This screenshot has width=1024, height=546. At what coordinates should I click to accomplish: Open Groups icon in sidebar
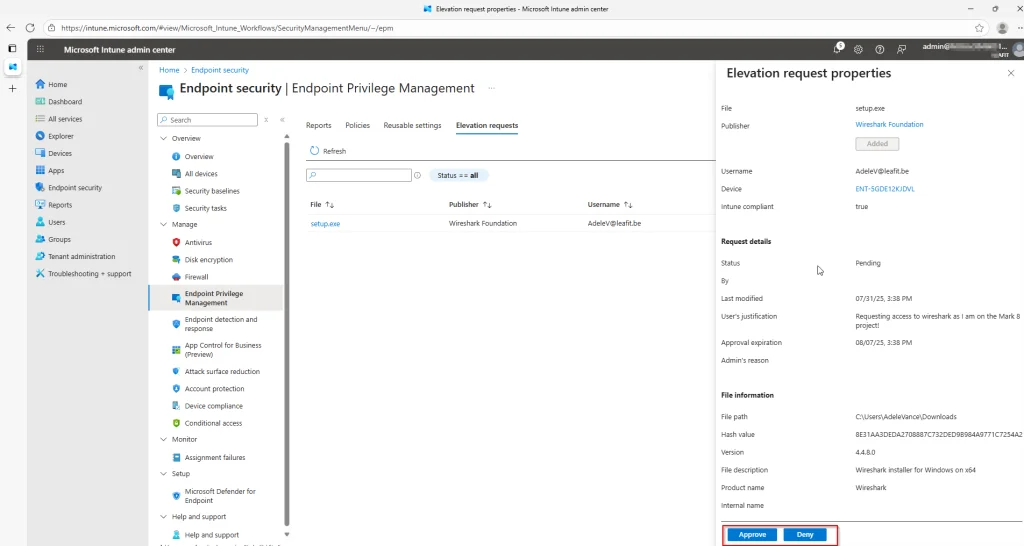pos(40,239)
